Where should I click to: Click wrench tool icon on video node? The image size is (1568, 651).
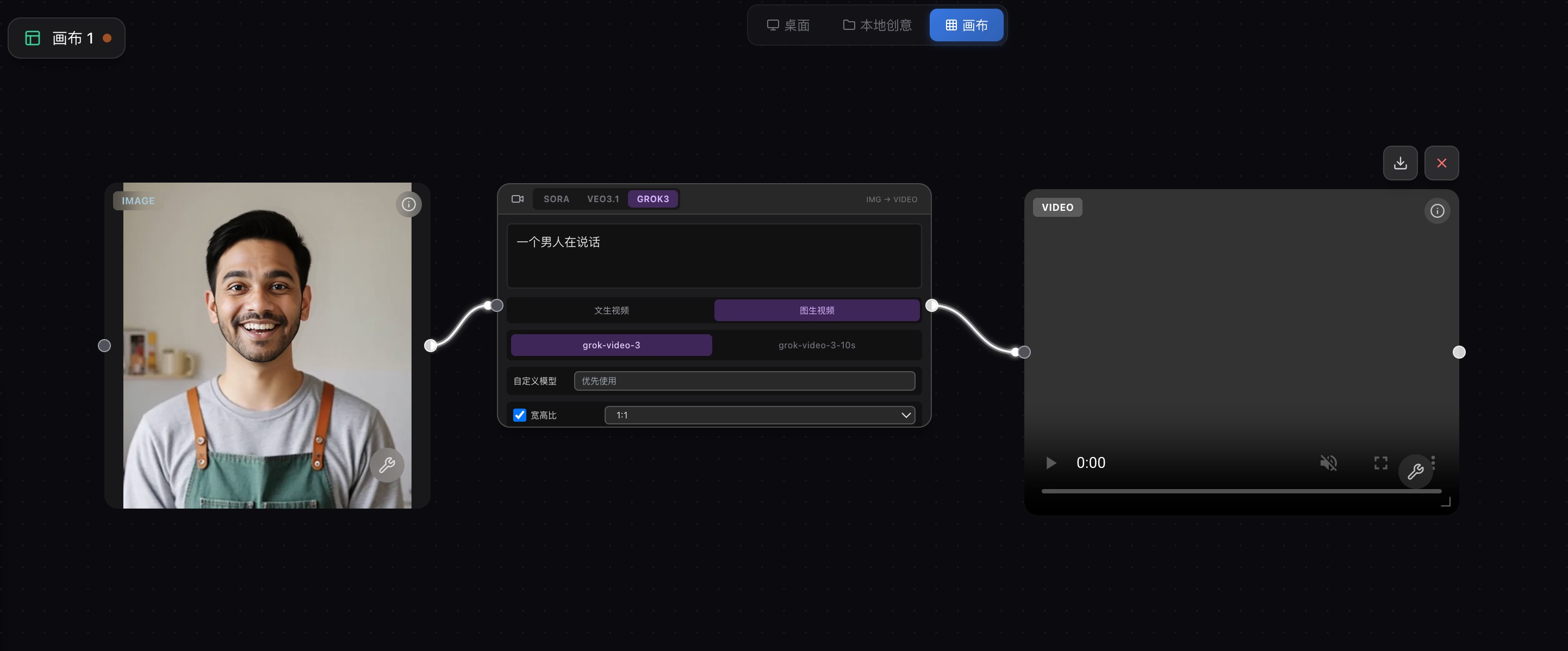(x=1415, y=472)
